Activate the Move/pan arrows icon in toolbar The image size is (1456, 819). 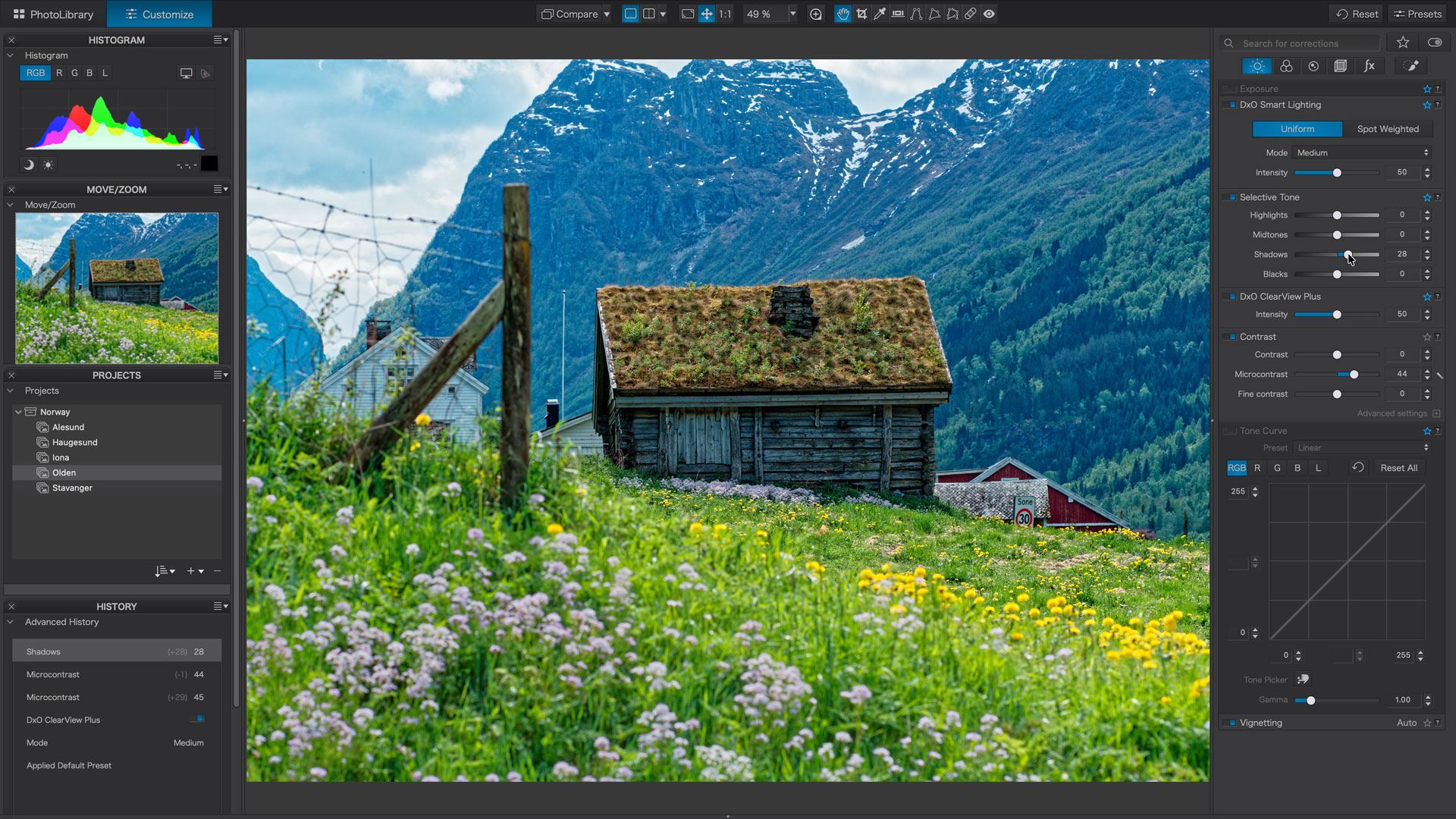coord(707,14)
